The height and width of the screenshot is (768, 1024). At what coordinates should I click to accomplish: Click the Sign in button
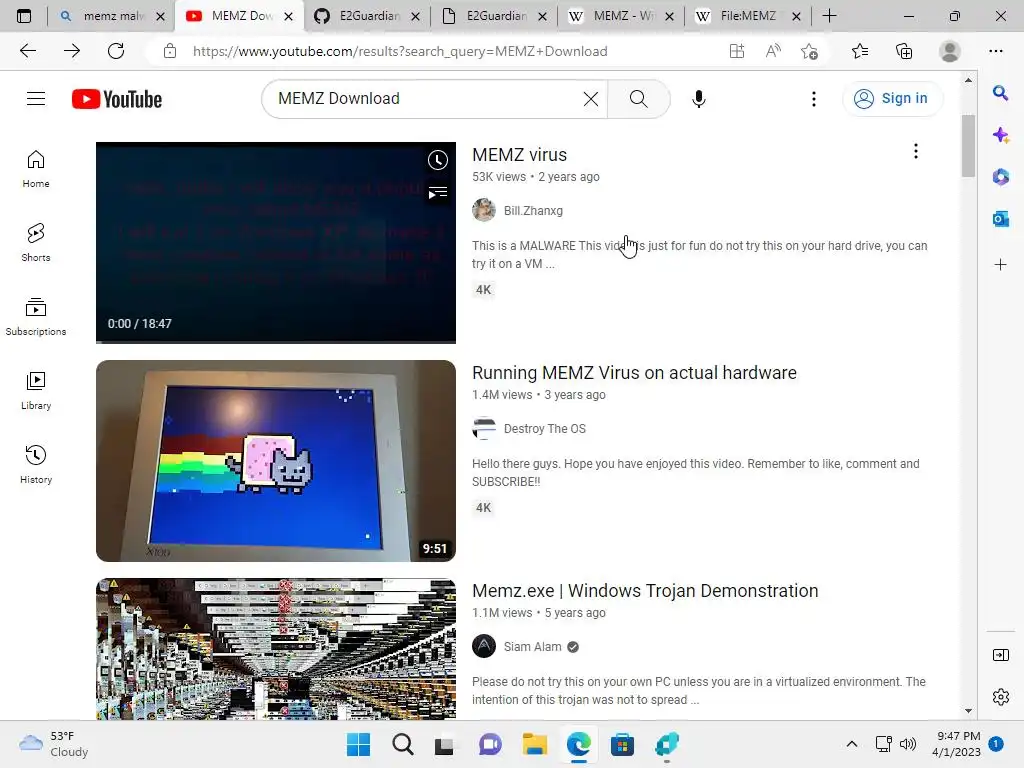coord(892,99)
